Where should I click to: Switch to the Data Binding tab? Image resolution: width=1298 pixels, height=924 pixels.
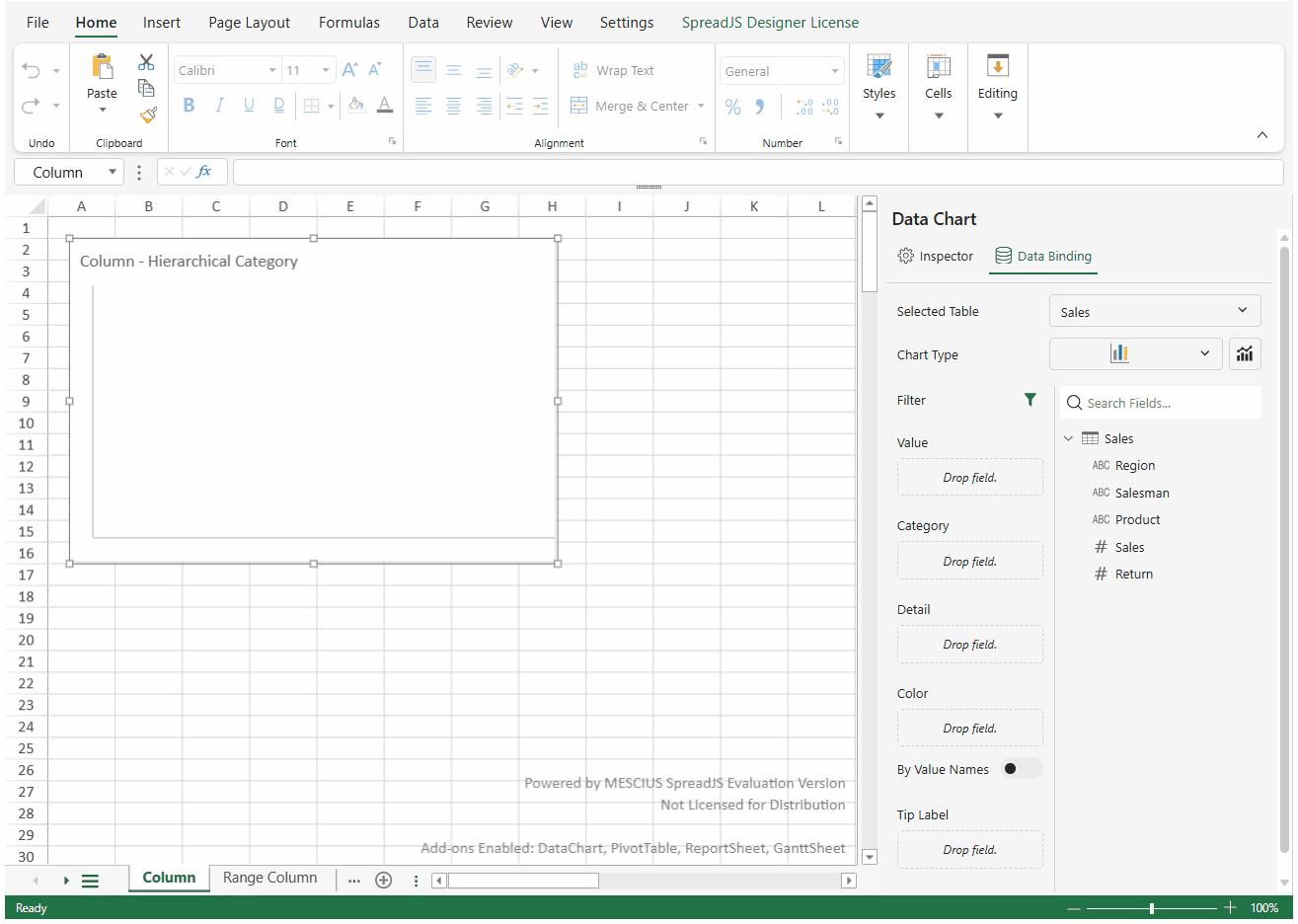tap(1043, 256)
